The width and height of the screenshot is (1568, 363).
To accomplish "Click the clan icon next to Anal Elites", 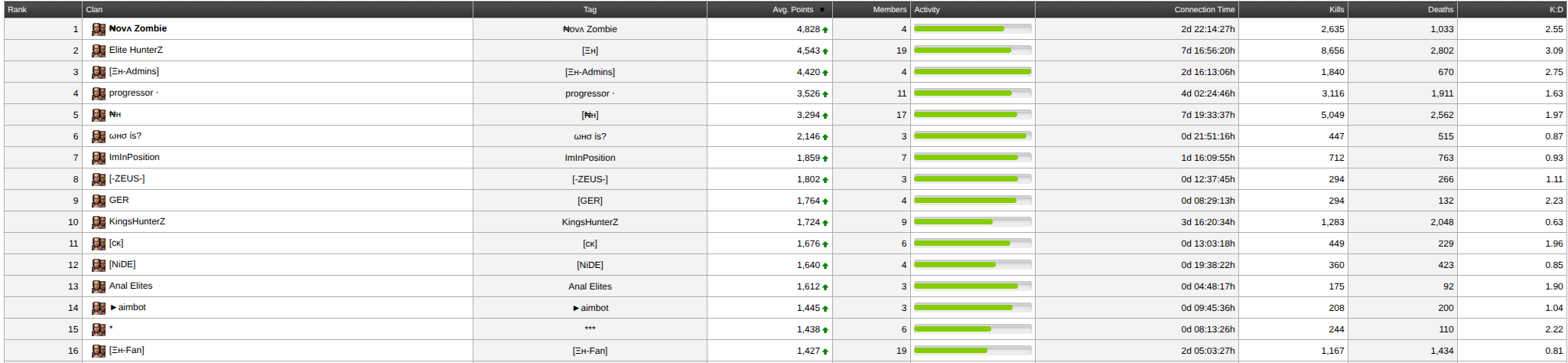I will tap(99, 286).
